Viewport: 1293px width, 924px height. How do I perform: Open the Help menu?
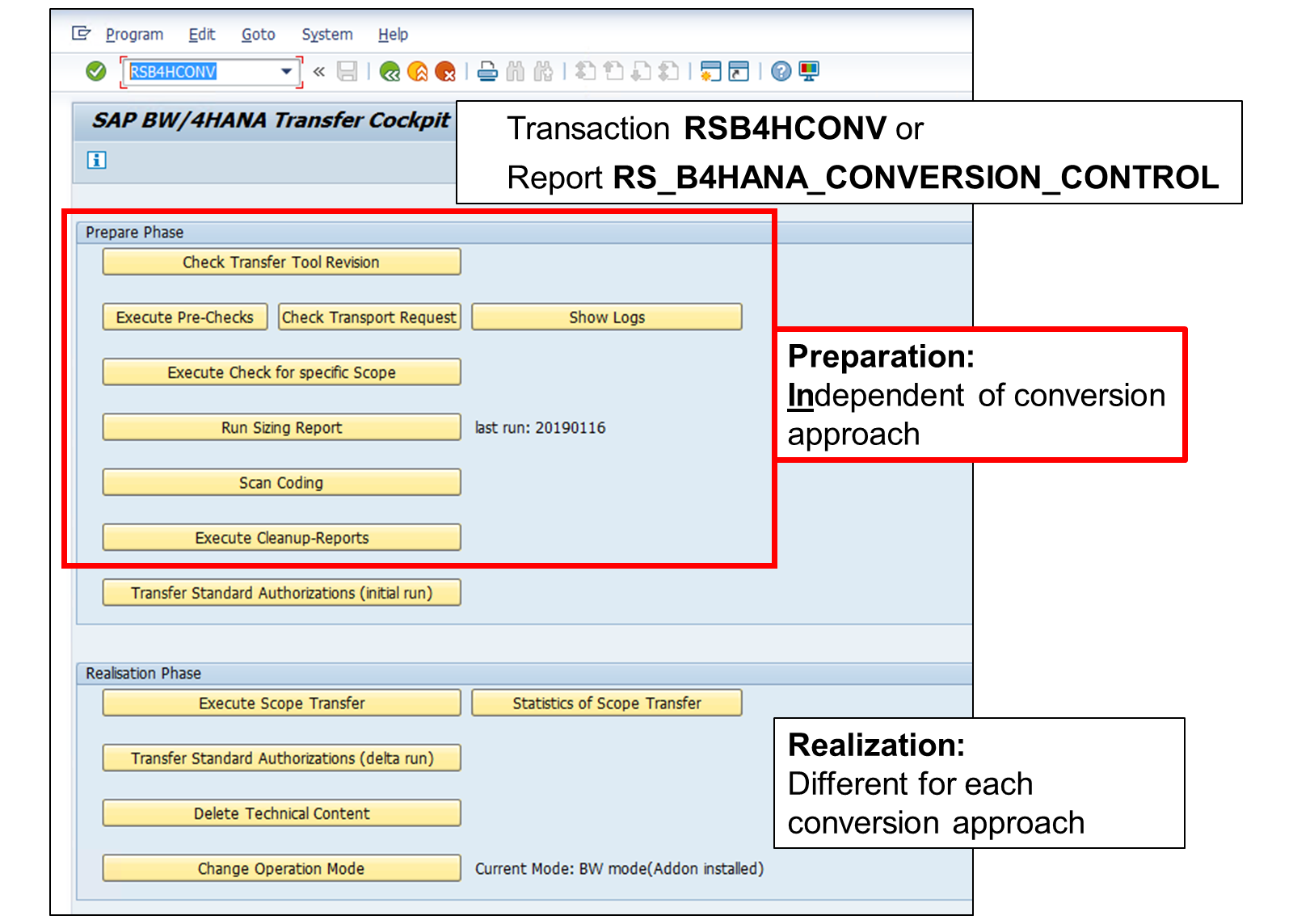pyautogui.click(x=393, y=34)
